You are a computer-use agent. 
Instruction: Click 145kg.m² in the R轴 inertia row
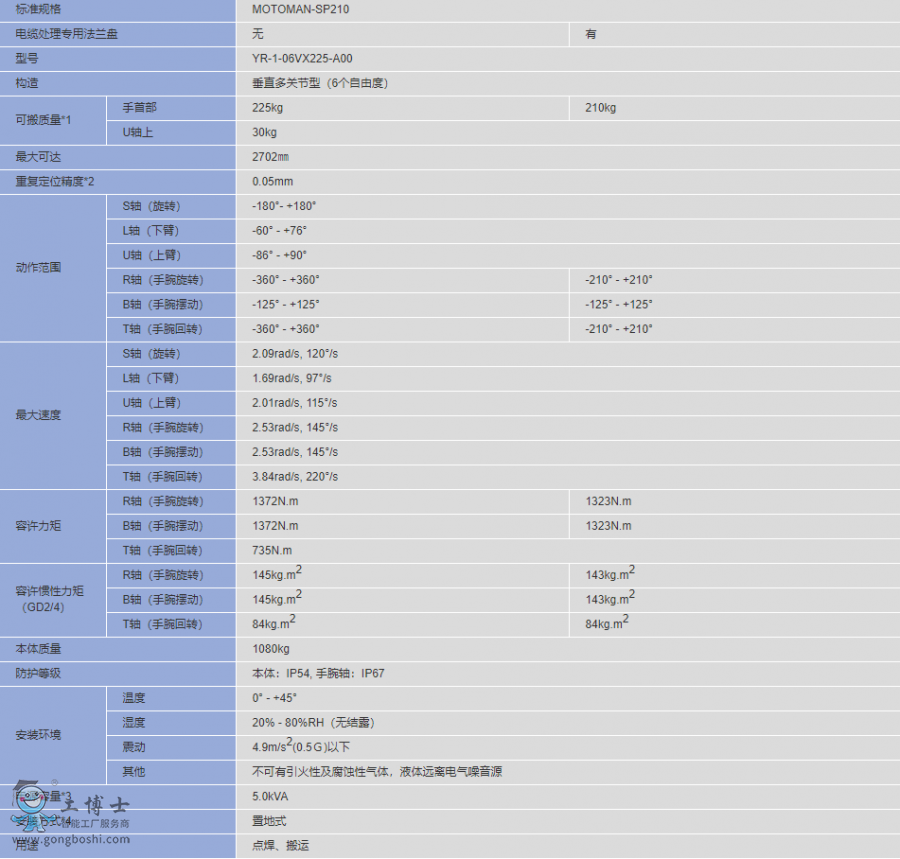tap(277, 573)
